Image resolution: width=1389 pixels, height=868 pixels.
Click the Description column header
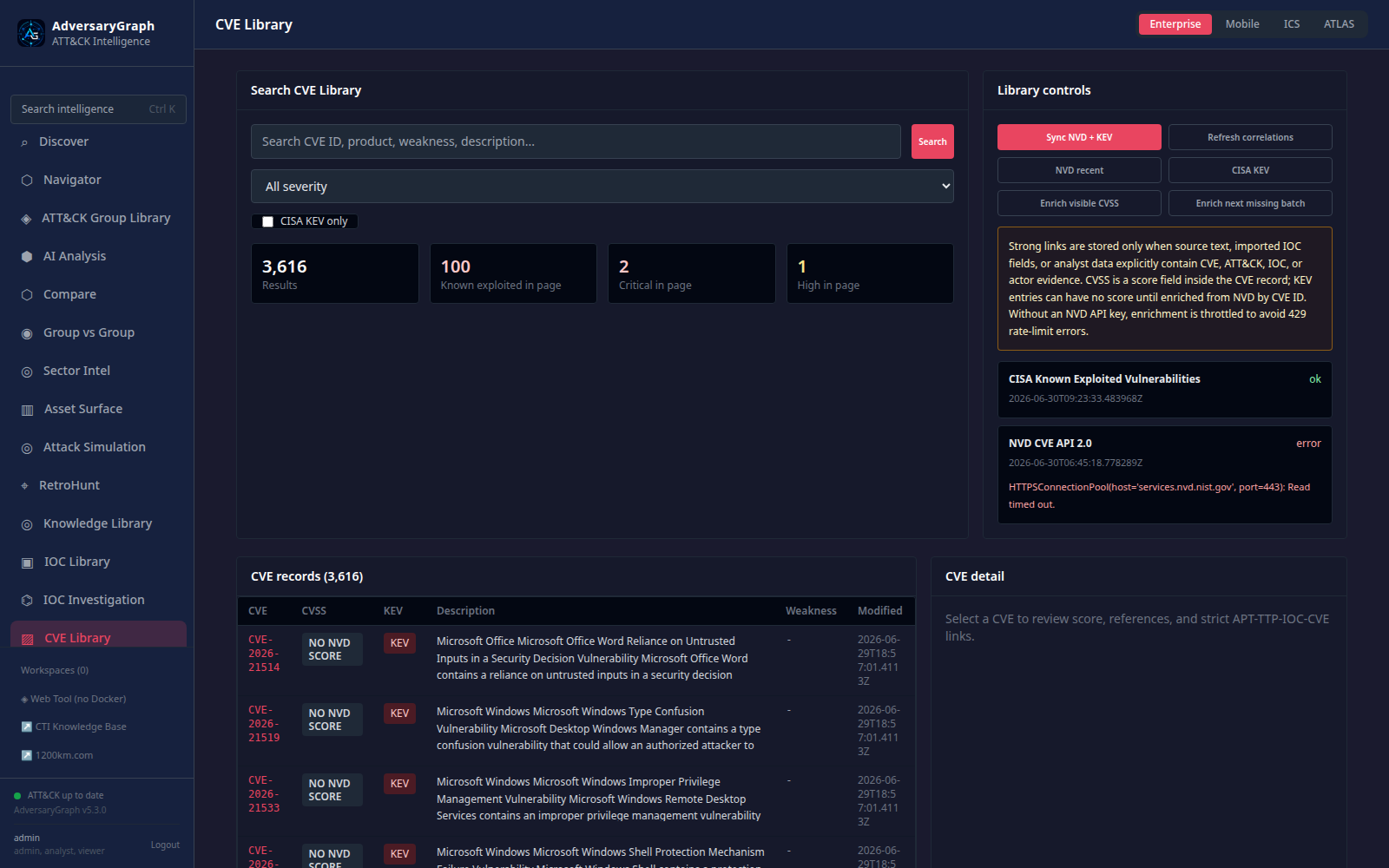click(x=465, y=611)
